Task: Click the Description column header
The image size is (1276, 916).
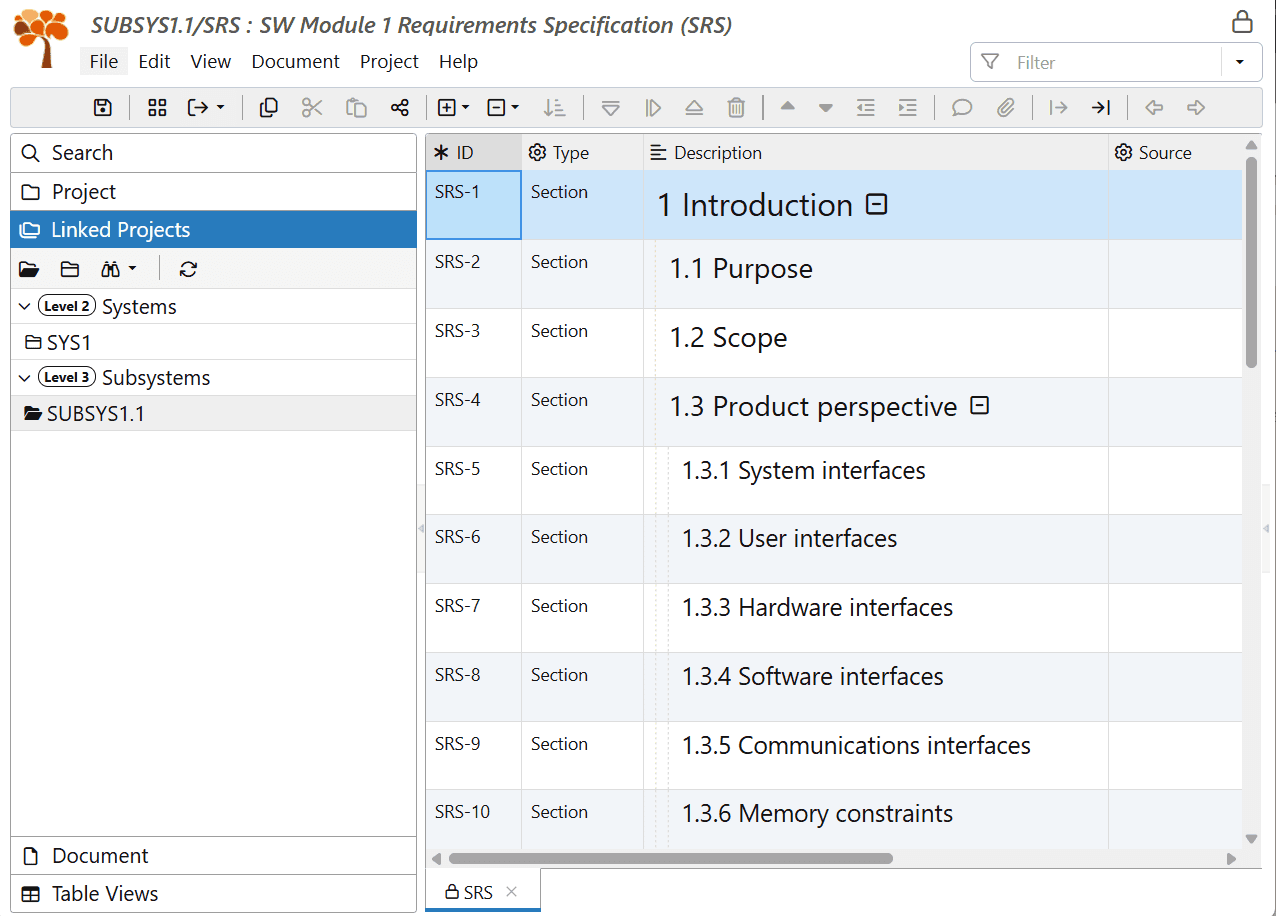Action: pos(876,153)
